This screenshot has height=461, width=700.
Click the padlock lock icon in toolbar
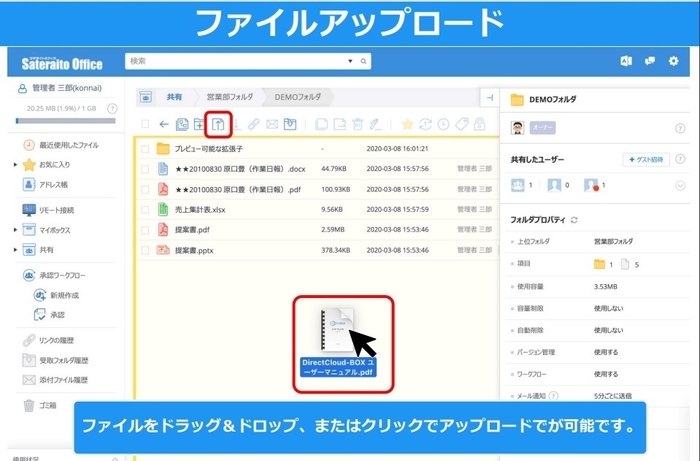click(x=479, y=124)
